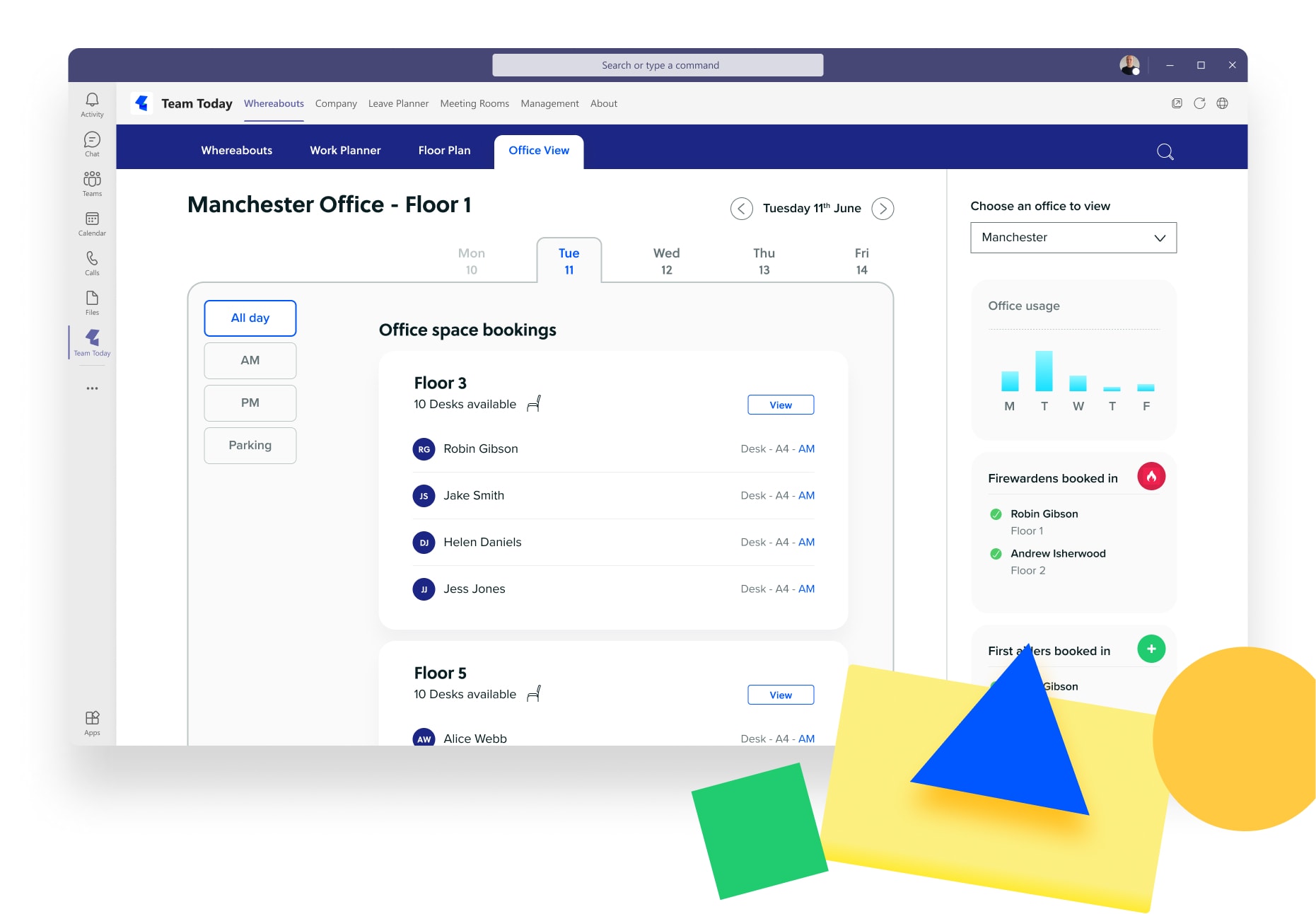
Task: View Floor 3 desk bookings
Action: coord(781,405)
